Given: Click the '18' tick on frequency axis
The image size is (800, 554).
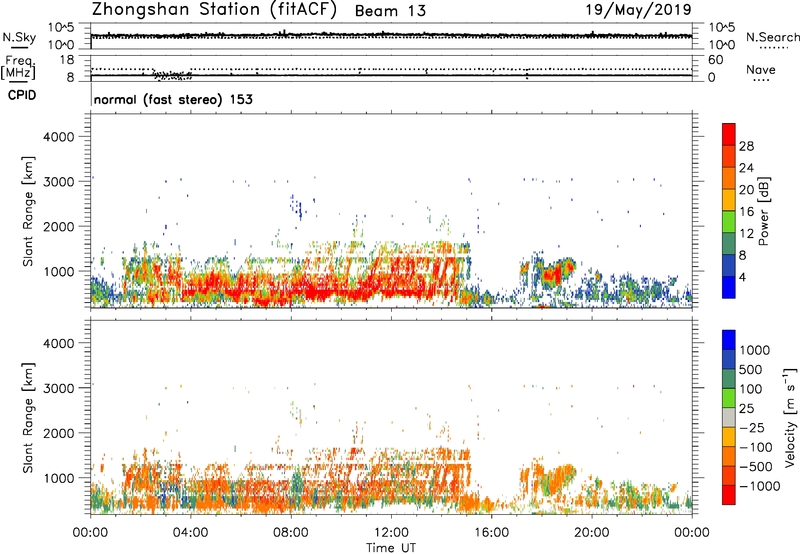Looking at the screenshot, I should pyautogui.click(x=67, y=60).
